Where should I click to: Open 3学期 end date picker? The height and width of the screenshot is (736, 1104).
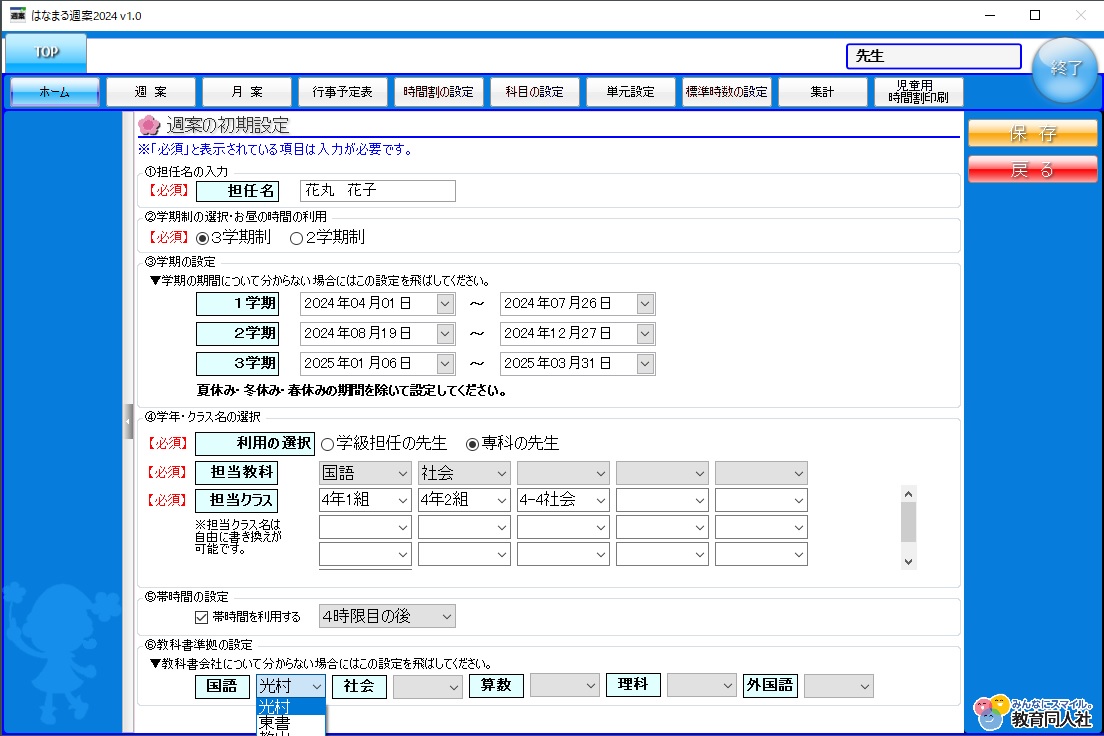tap(645, 363)
